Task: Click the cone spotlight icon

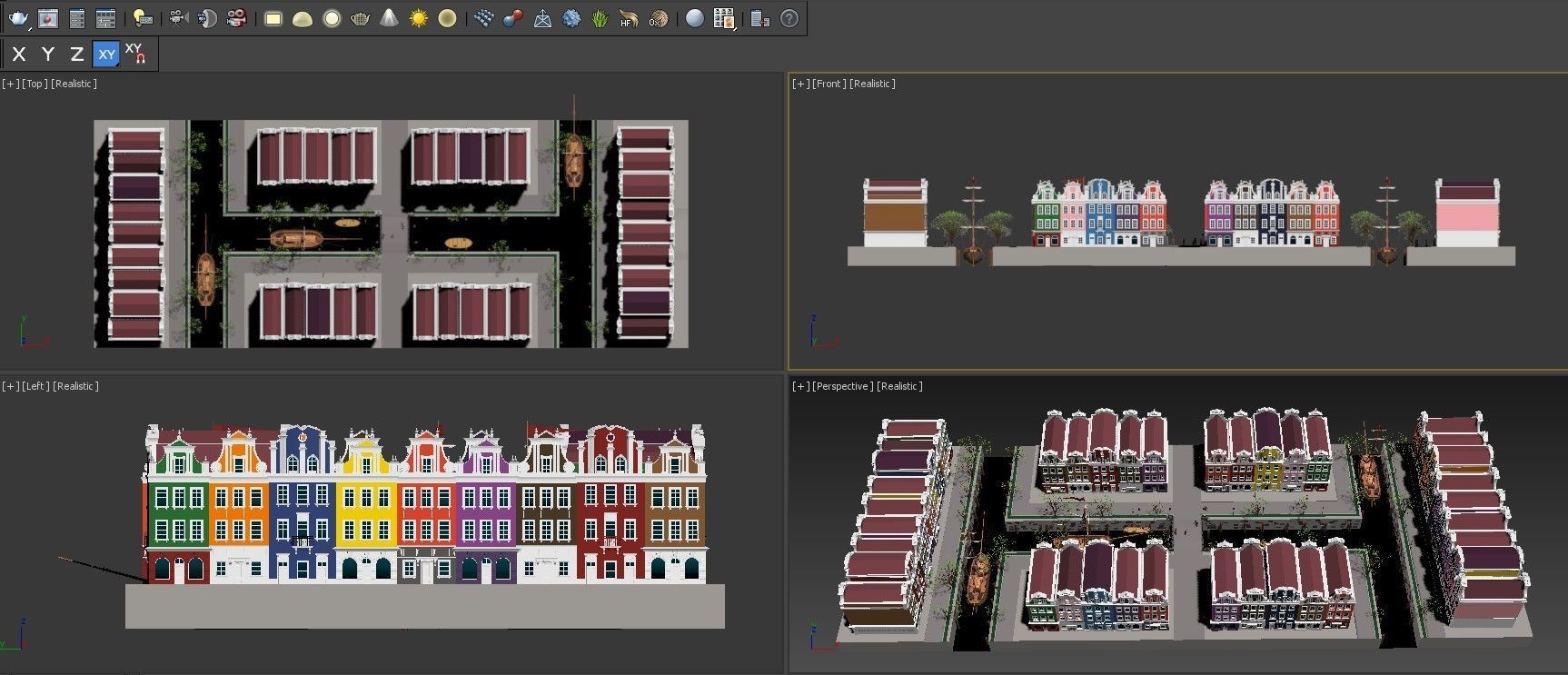Action: [389, 18]
